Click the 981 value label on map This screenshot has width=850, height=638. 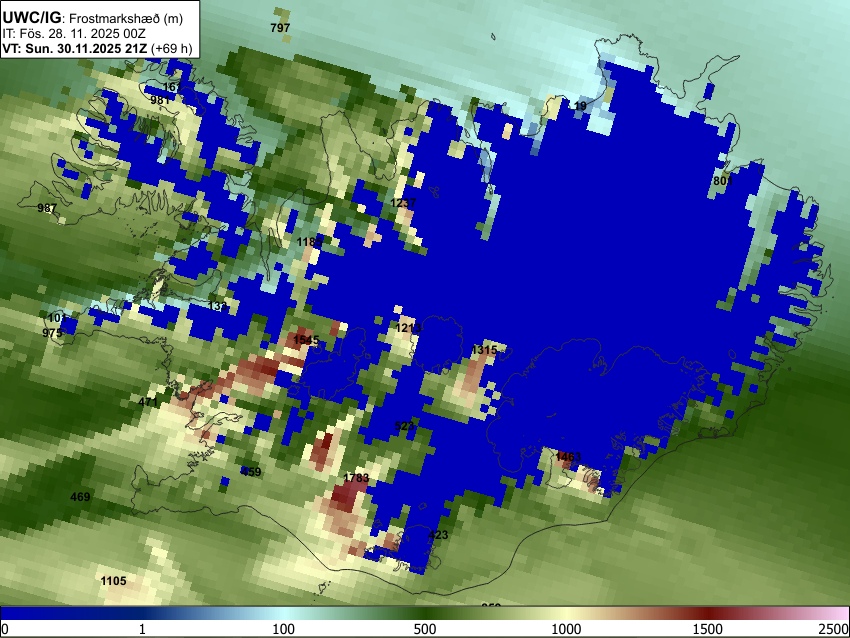pyautogui.click(x=160, y=100)
